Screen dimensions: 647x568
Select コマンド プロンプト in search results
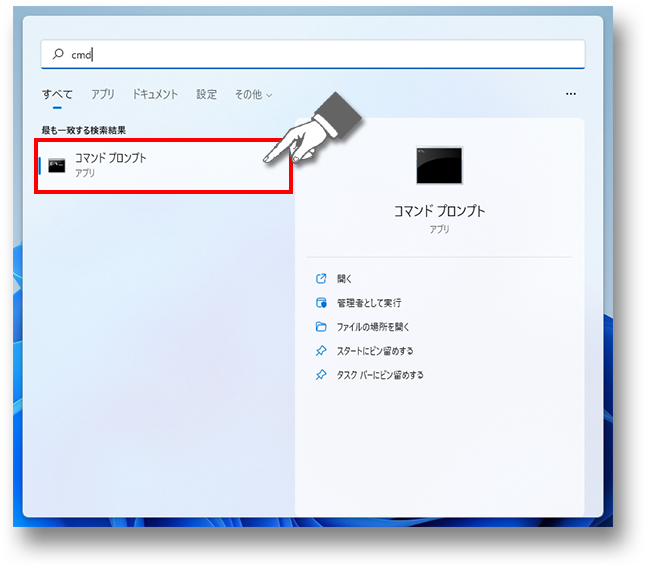tap(164, 166)
